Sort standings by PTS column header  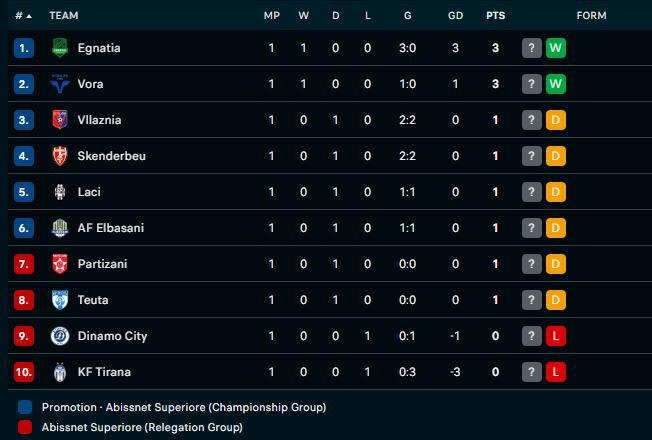[x=495, y=16]
